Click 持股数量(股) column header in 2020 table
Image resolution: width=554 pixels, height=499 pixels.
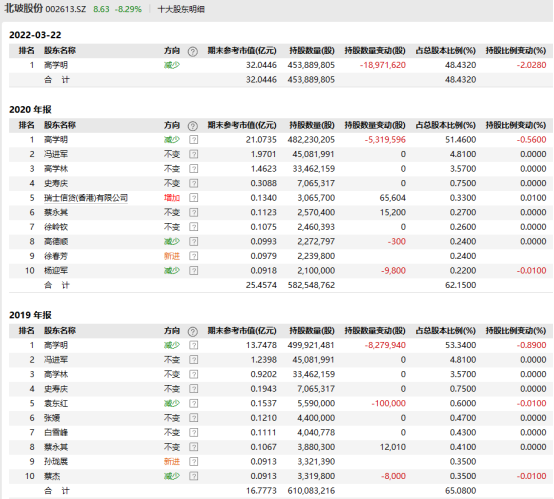[312, 125]
